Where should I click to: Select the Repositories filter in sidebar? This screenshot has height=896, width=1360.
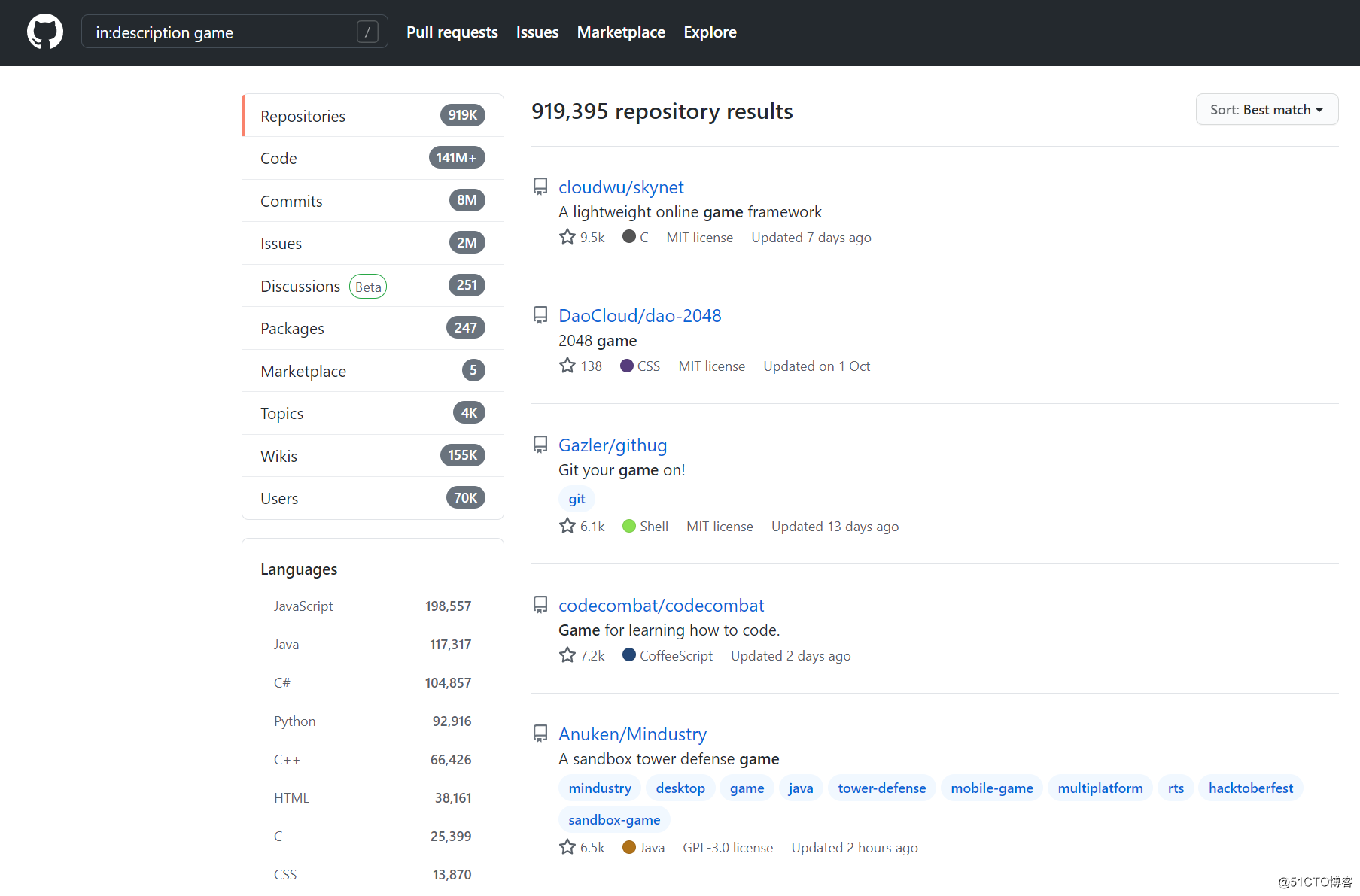pyautogui.click(x=373, y=116)
